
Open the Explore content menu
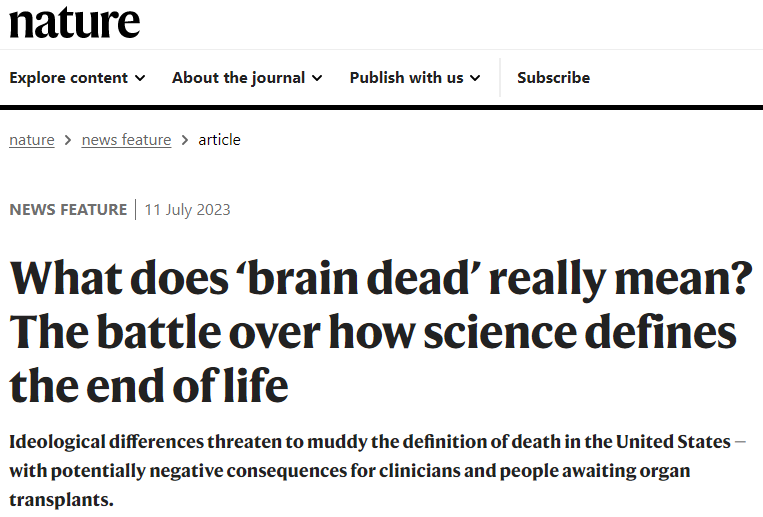(x=68, y=78)
